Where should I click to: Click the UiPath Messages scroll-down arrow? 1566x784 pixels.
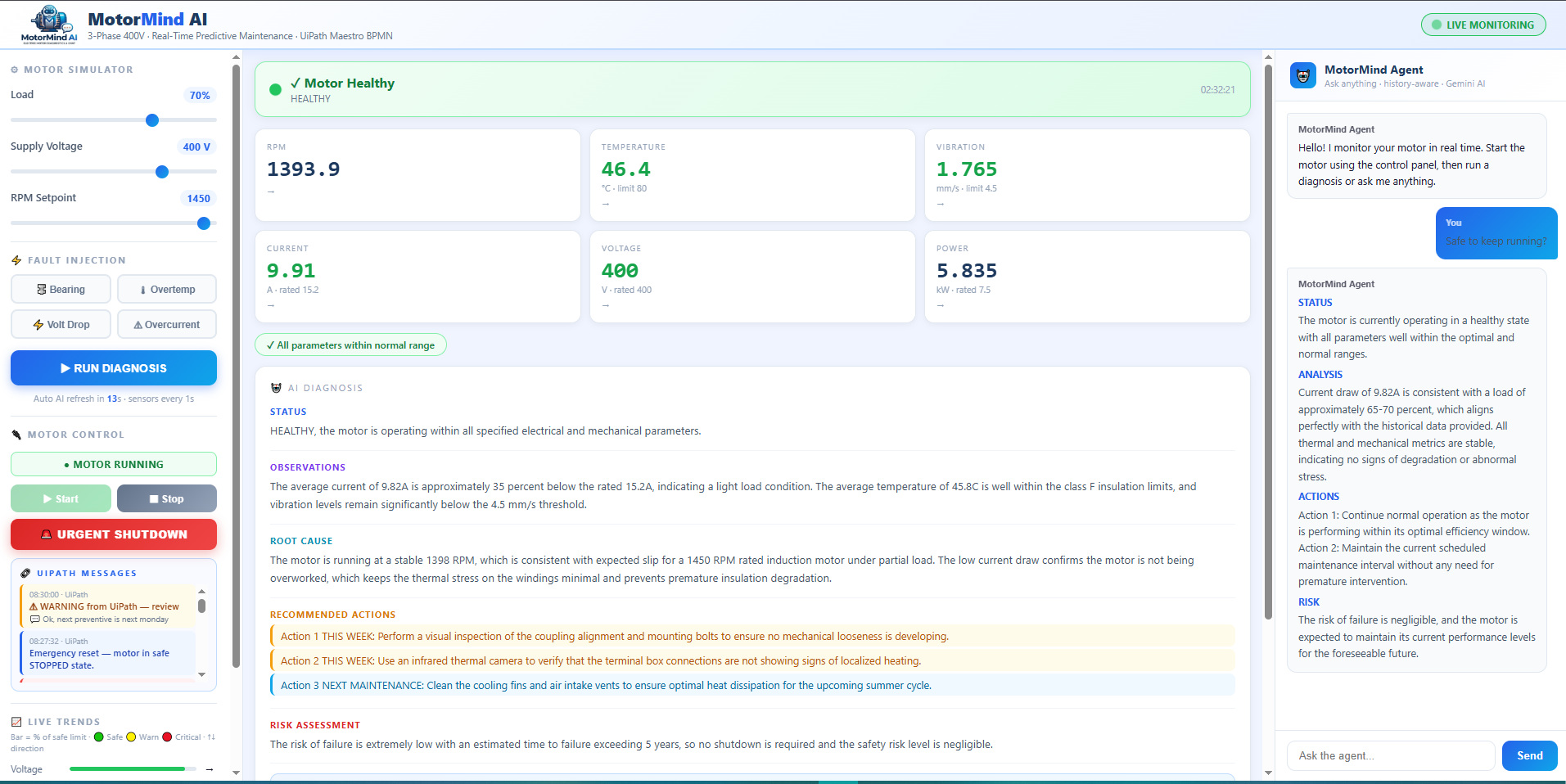[x=201, y=675]
